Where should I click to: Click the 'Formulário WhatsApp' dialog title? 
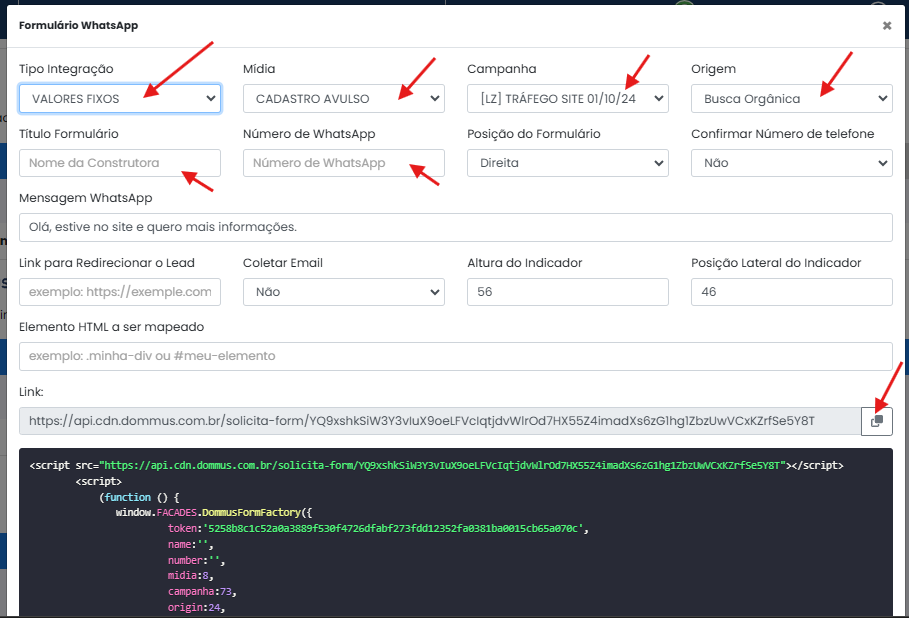[x=78, y=26]
